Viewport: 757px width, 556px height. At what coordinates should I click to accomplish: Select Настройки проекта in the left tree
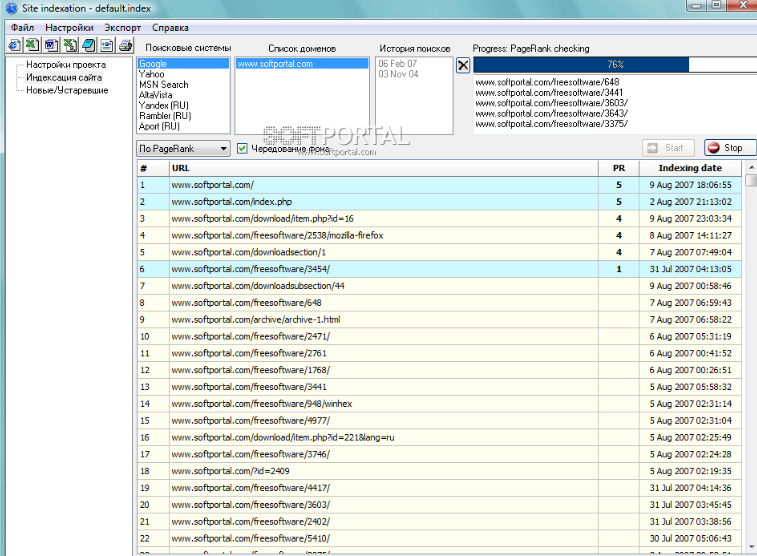click(66, 65)
